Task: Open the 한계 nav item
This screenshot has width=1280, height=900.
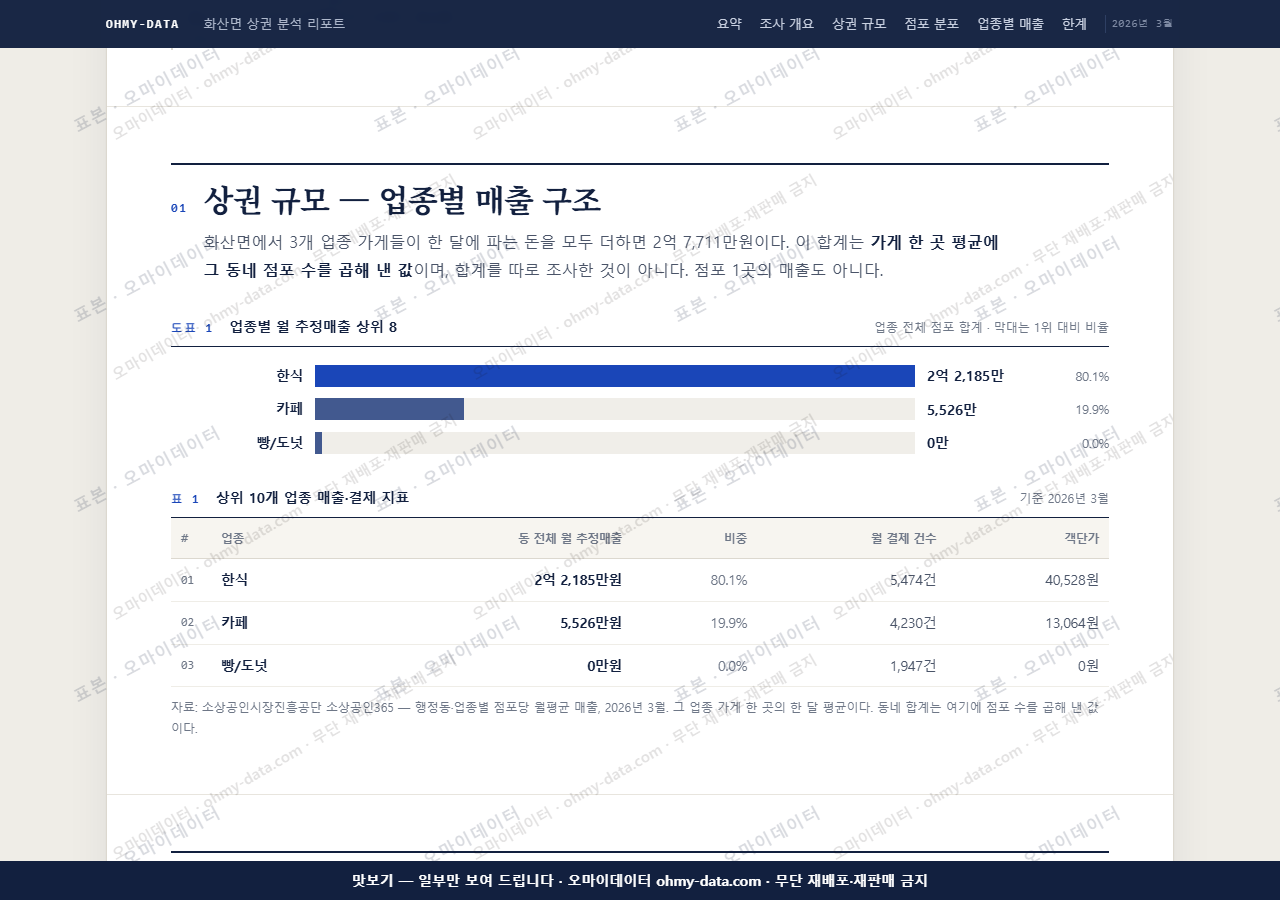Action: click(x=1074, y=24)
